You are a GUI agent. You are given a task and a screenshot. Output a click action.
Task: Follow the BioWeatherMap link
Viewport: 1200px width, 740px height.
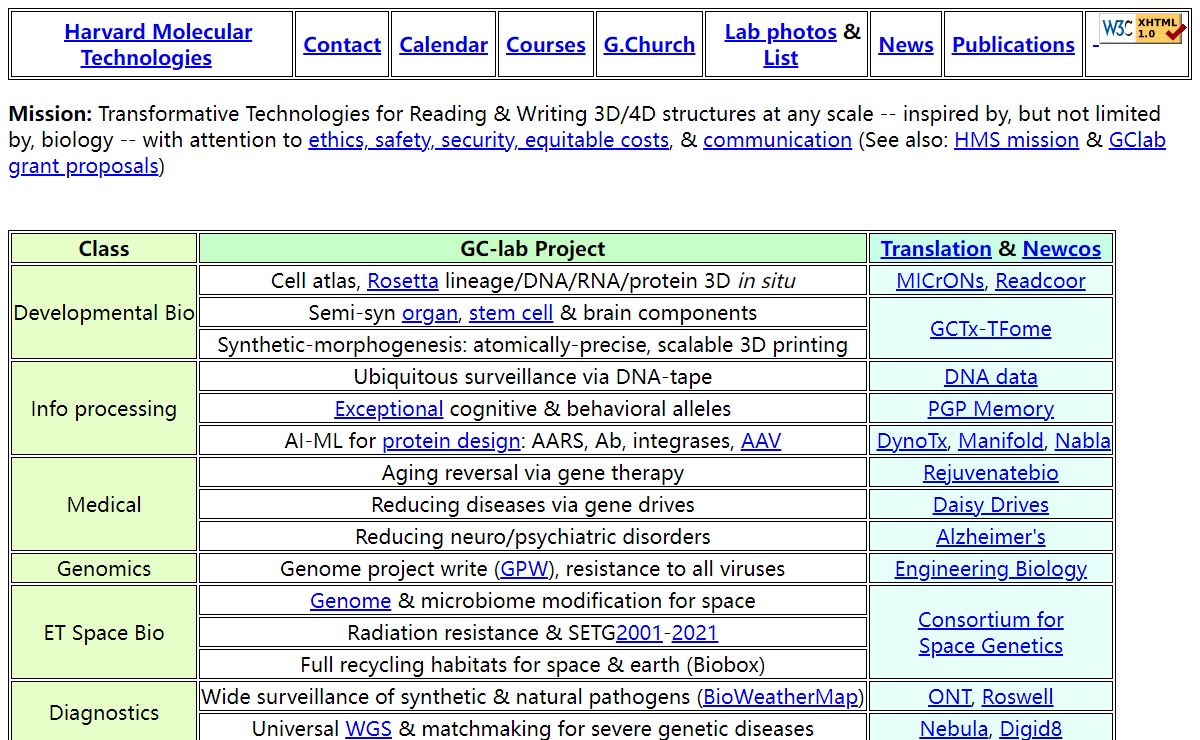tap(780, 697)
